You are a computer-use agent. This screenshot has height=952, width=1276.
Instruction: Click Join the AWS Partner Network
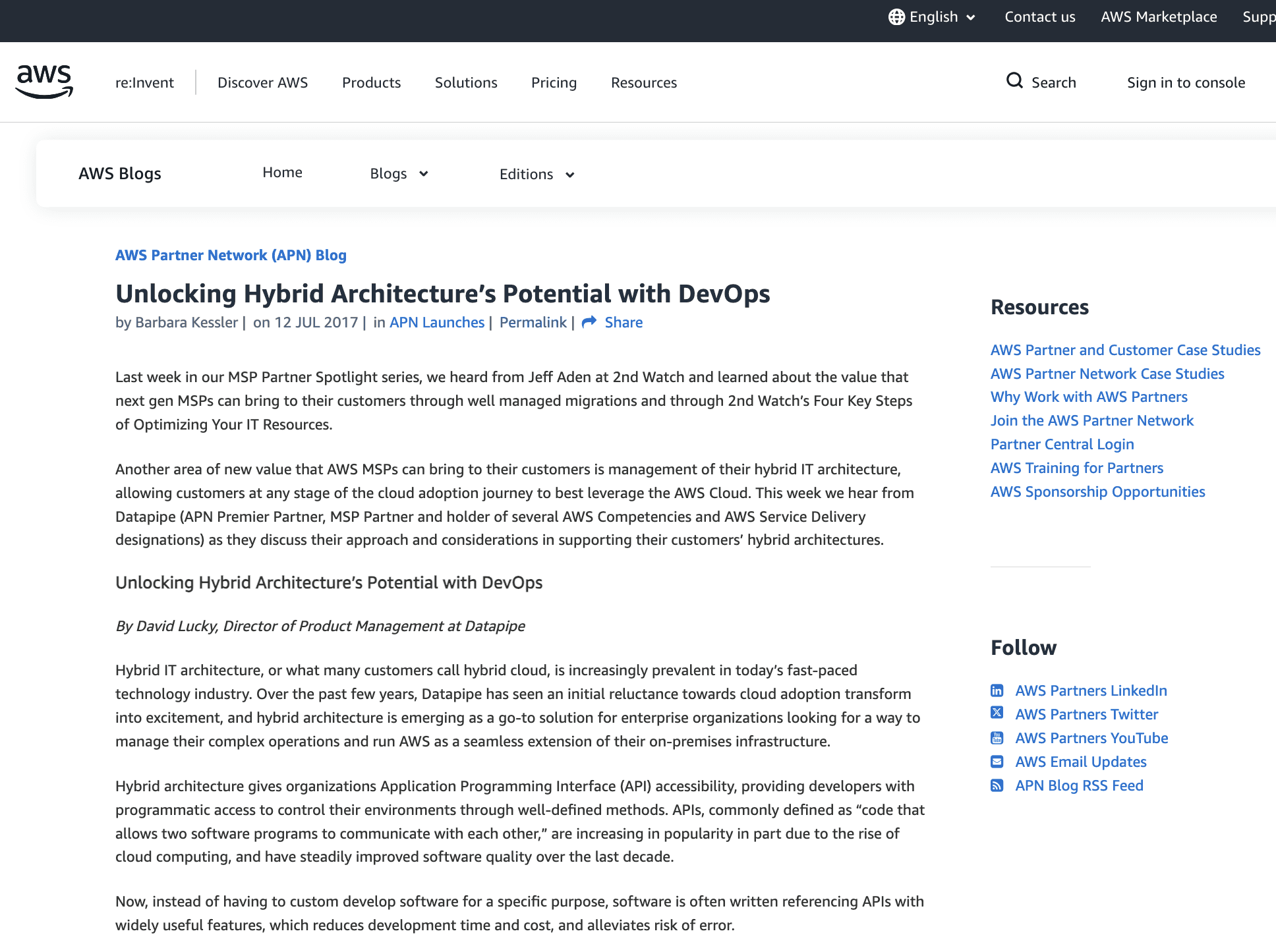1092,420
